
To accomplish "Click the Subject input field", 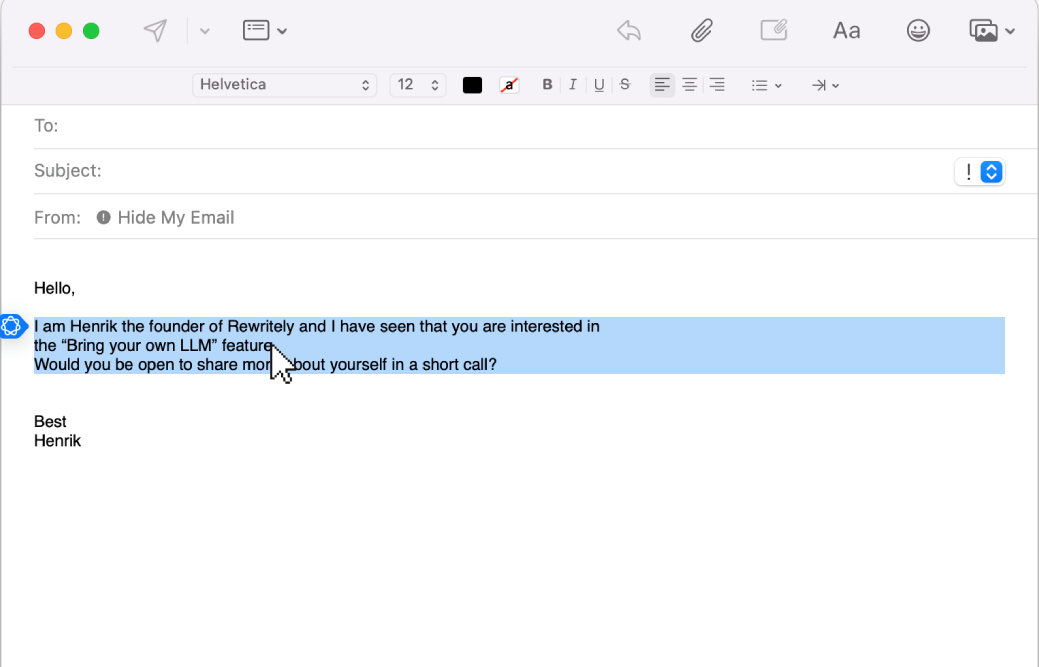I will (x=300, y=171).
